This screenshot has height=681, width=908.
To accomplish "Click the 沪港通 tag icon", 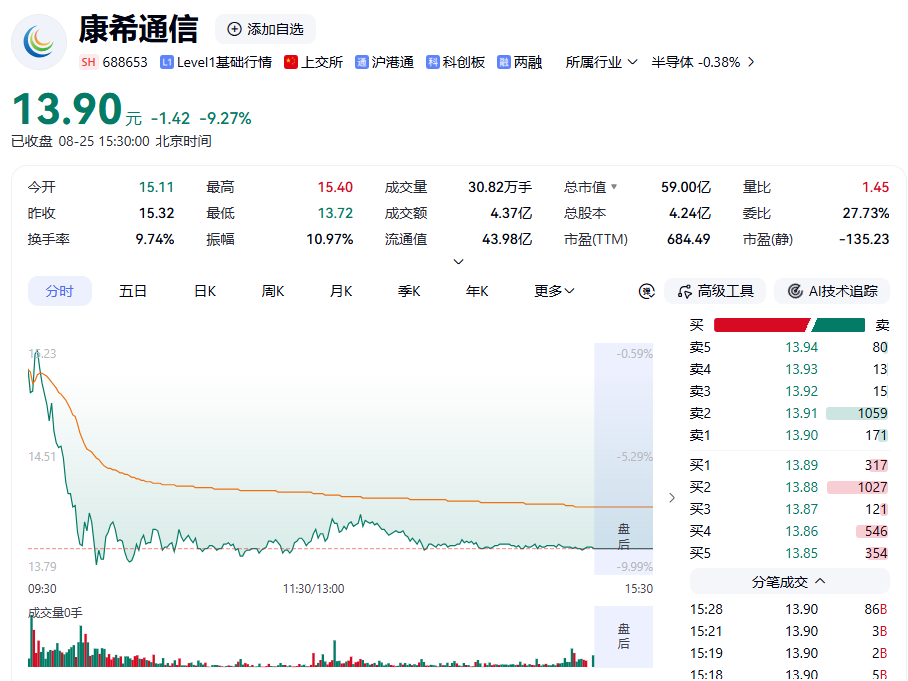I will point(362,62).
